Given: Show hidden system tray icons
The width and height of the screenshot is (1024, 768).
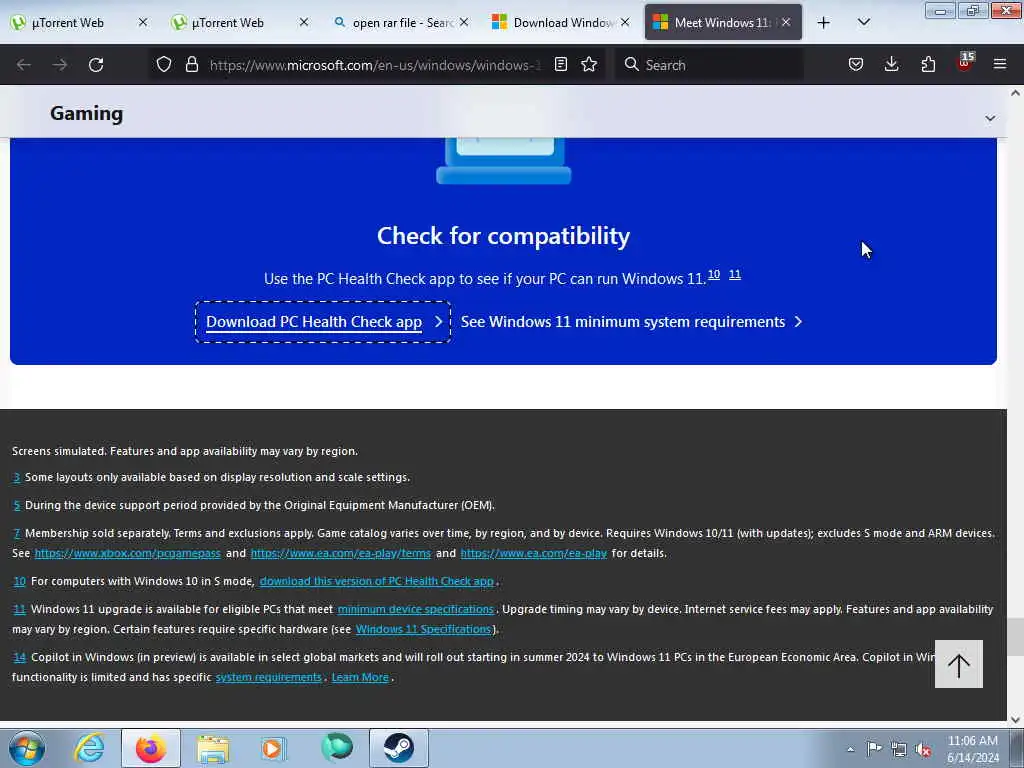Looking at the screenshot, I should (x=850, y=750).
